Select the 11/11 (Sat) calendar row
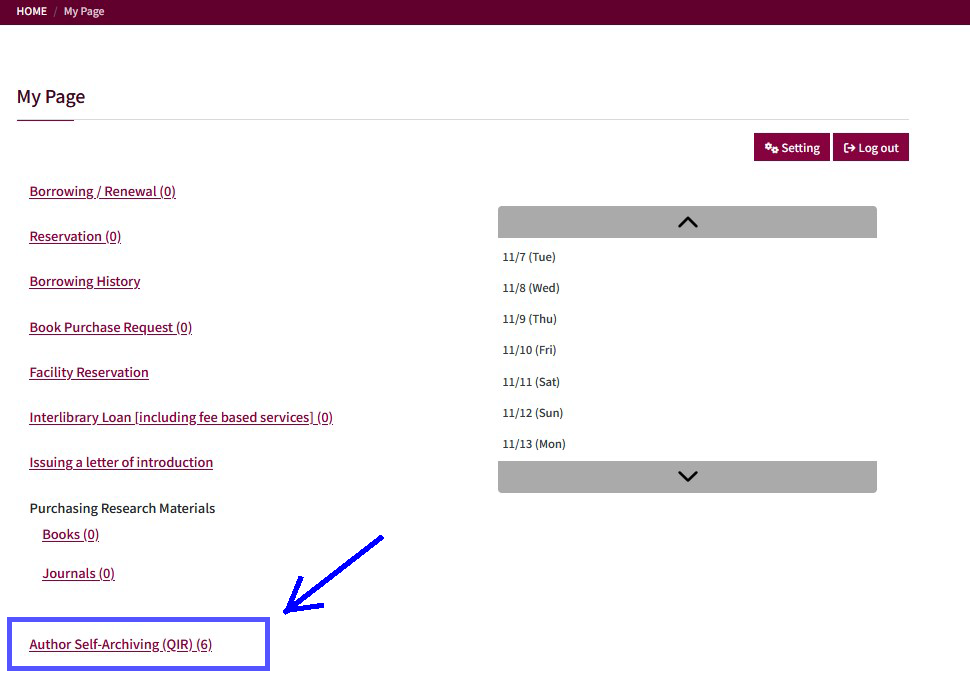 [x=687, y=382]
